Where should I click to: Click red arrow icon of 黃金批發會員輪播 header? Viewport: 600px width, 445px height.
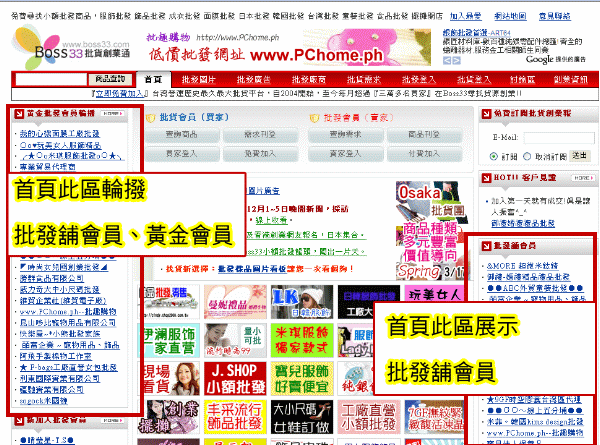[19, 114]
